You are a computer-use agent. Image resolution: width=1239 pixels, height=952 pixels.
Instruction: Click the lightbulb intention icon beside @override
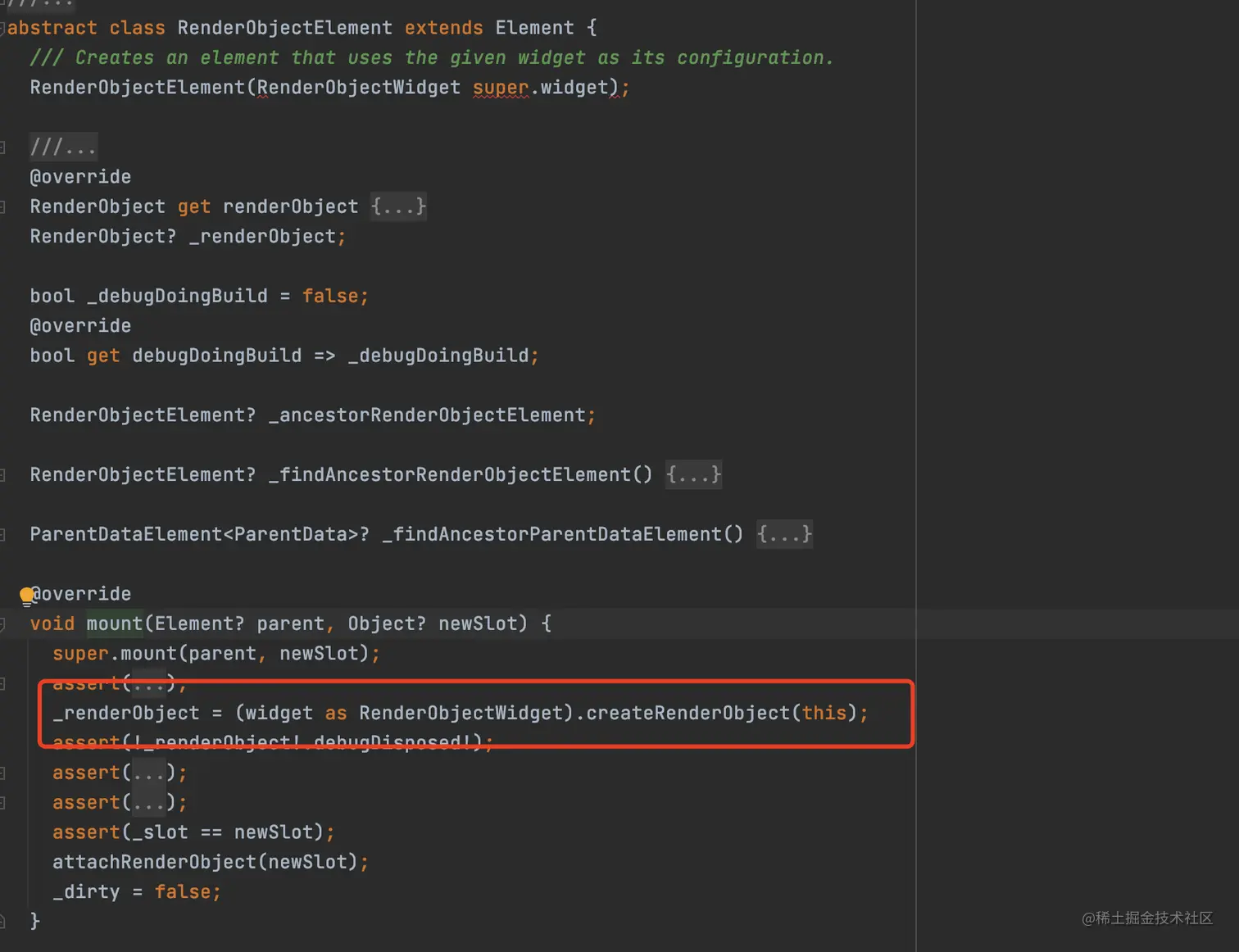(x=26, y=596)
